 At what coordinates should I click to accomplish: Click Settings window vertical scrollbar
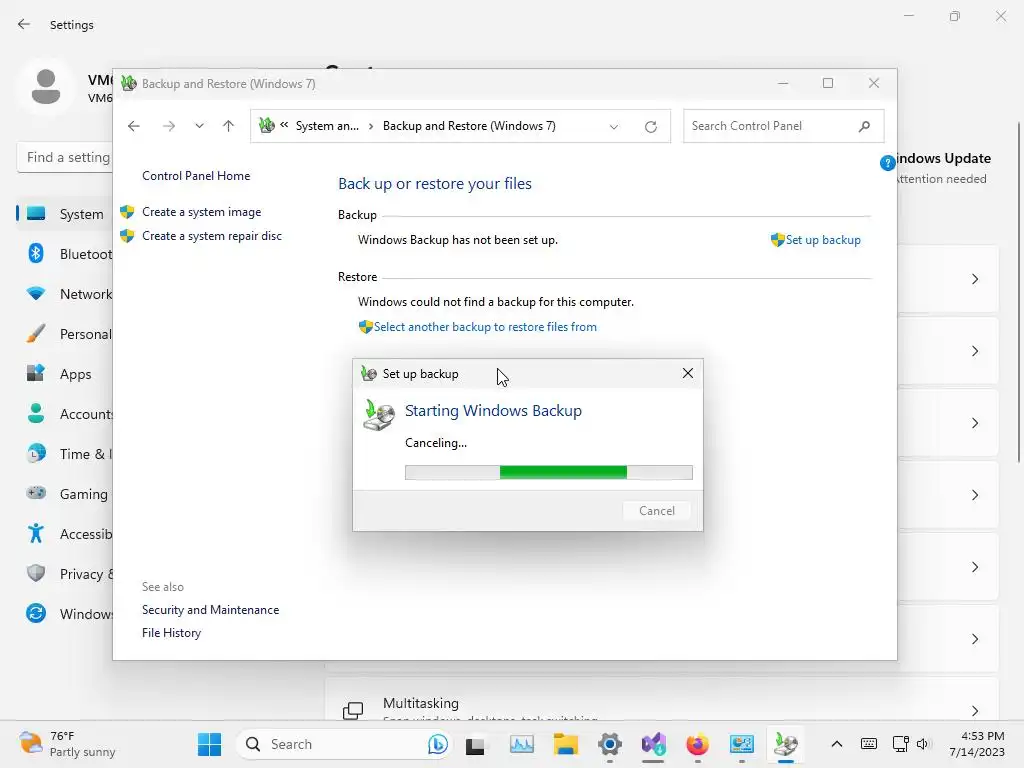(x=1019, y=293)
